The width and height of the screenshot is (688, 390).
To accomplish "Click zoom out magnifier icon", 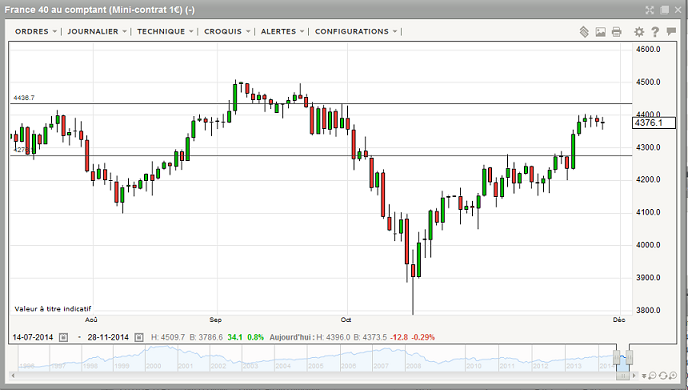I will [652, 376].
